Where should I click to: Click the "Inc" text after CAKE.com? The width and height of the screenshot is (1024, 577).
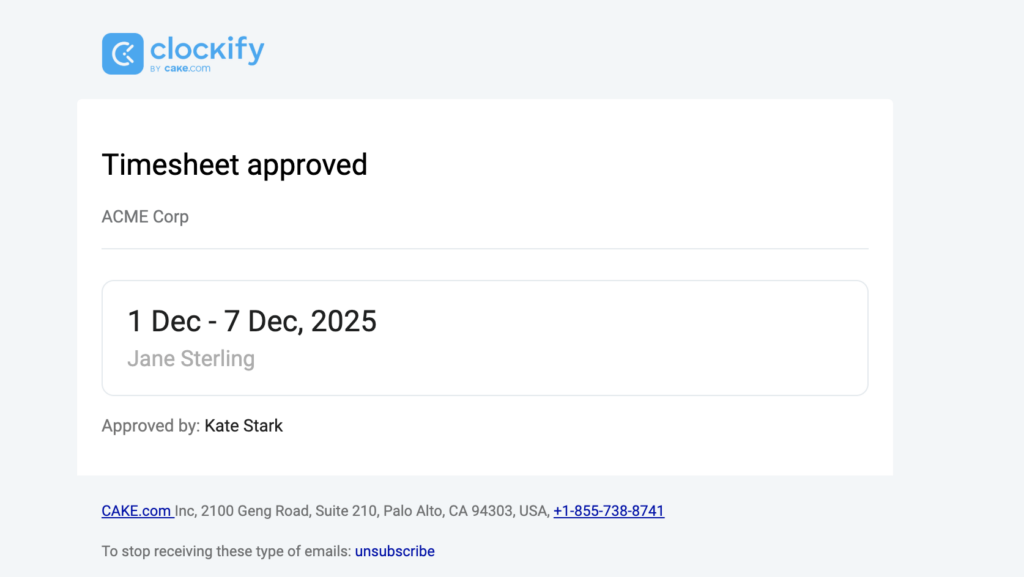[186, 511]
